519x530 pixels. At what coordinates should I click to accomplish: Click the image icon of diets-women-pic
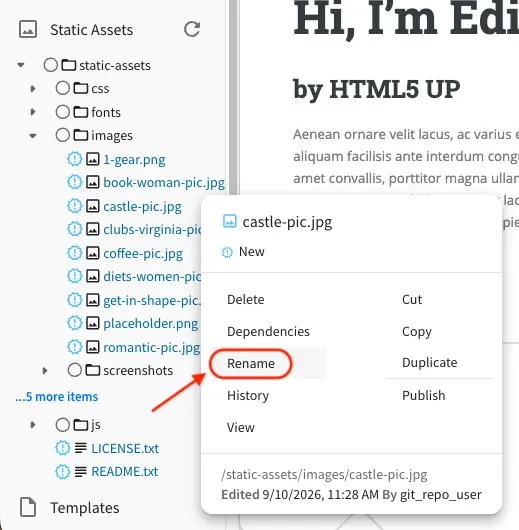coord(93,276)
